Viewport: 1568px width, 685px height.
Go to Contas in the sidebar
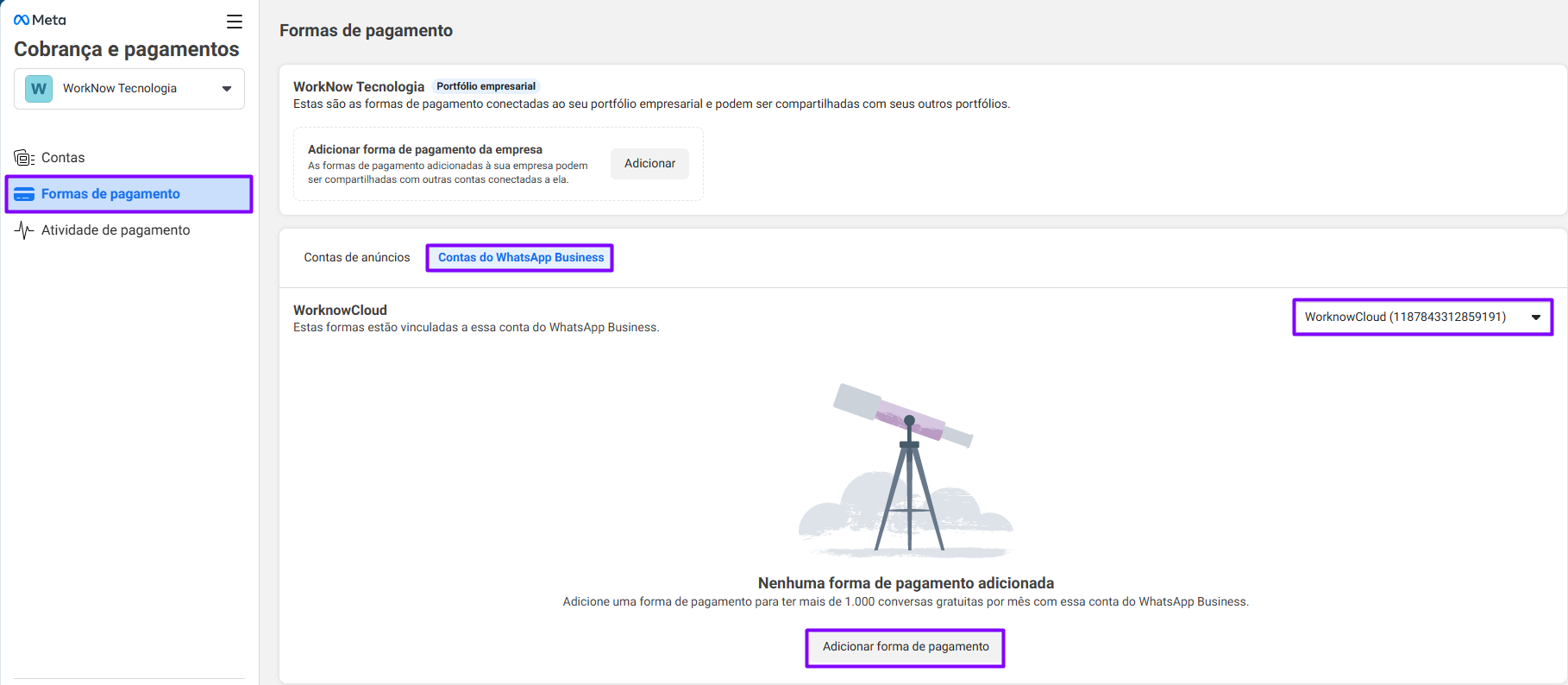point(63,158)
